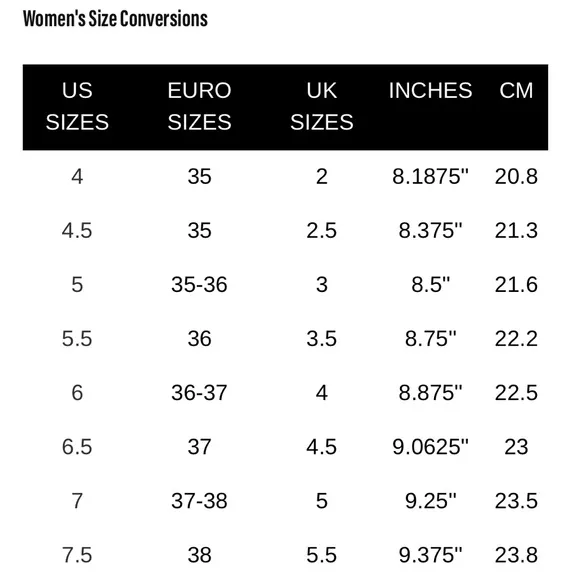Select the UK size 5.5 cell
The image size is (580, 580).
pos(321,555)
